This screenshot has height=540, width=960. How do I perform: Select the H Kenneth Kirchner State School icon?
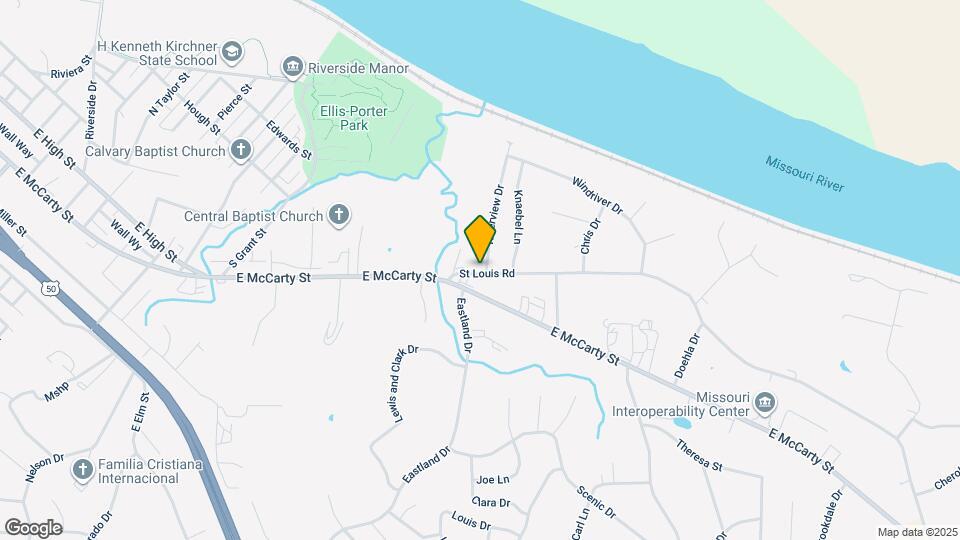click(x=232, y=52)
